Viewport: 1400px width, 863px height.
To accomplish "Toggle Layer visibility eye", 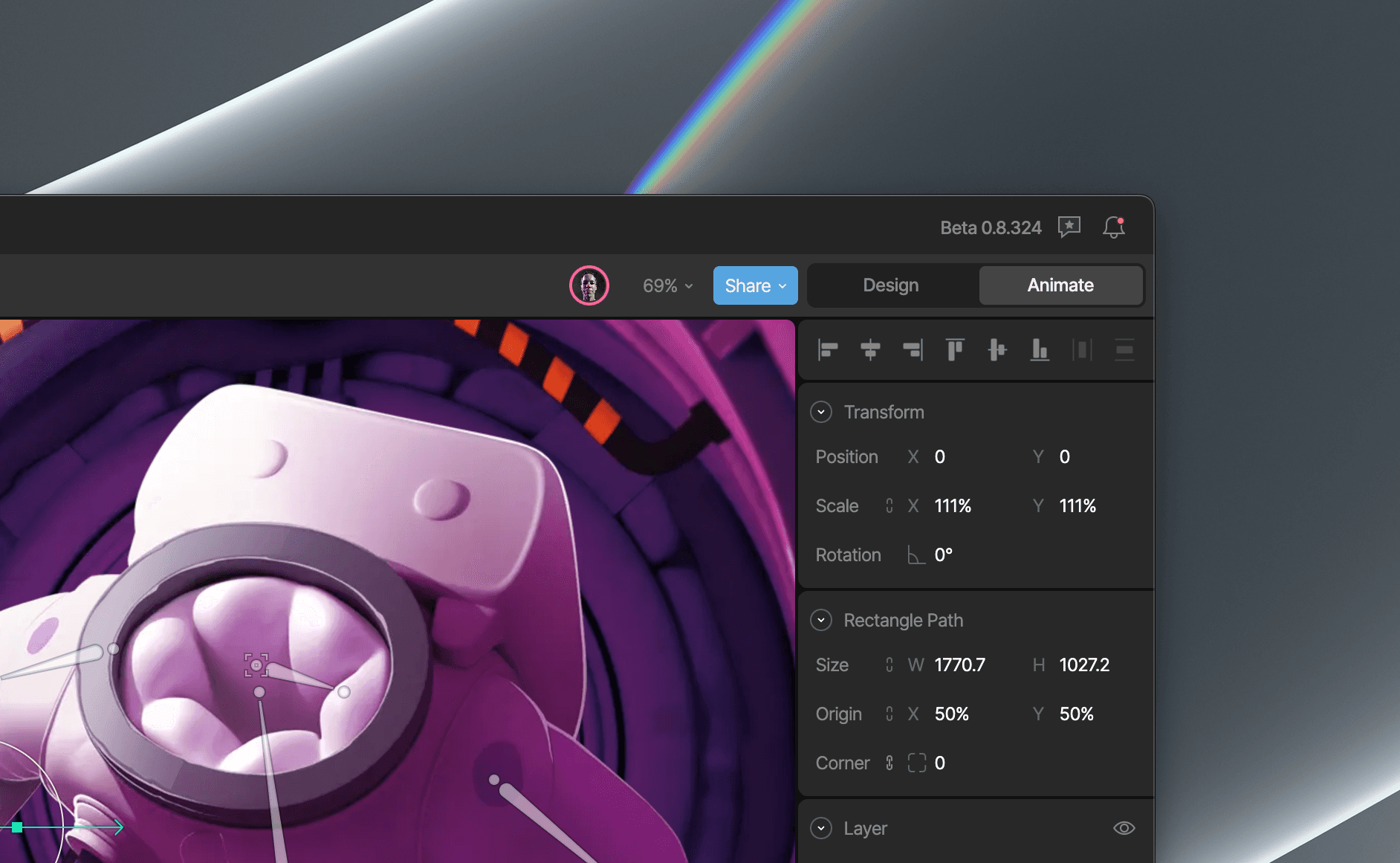I will [x=1124, y=828].
